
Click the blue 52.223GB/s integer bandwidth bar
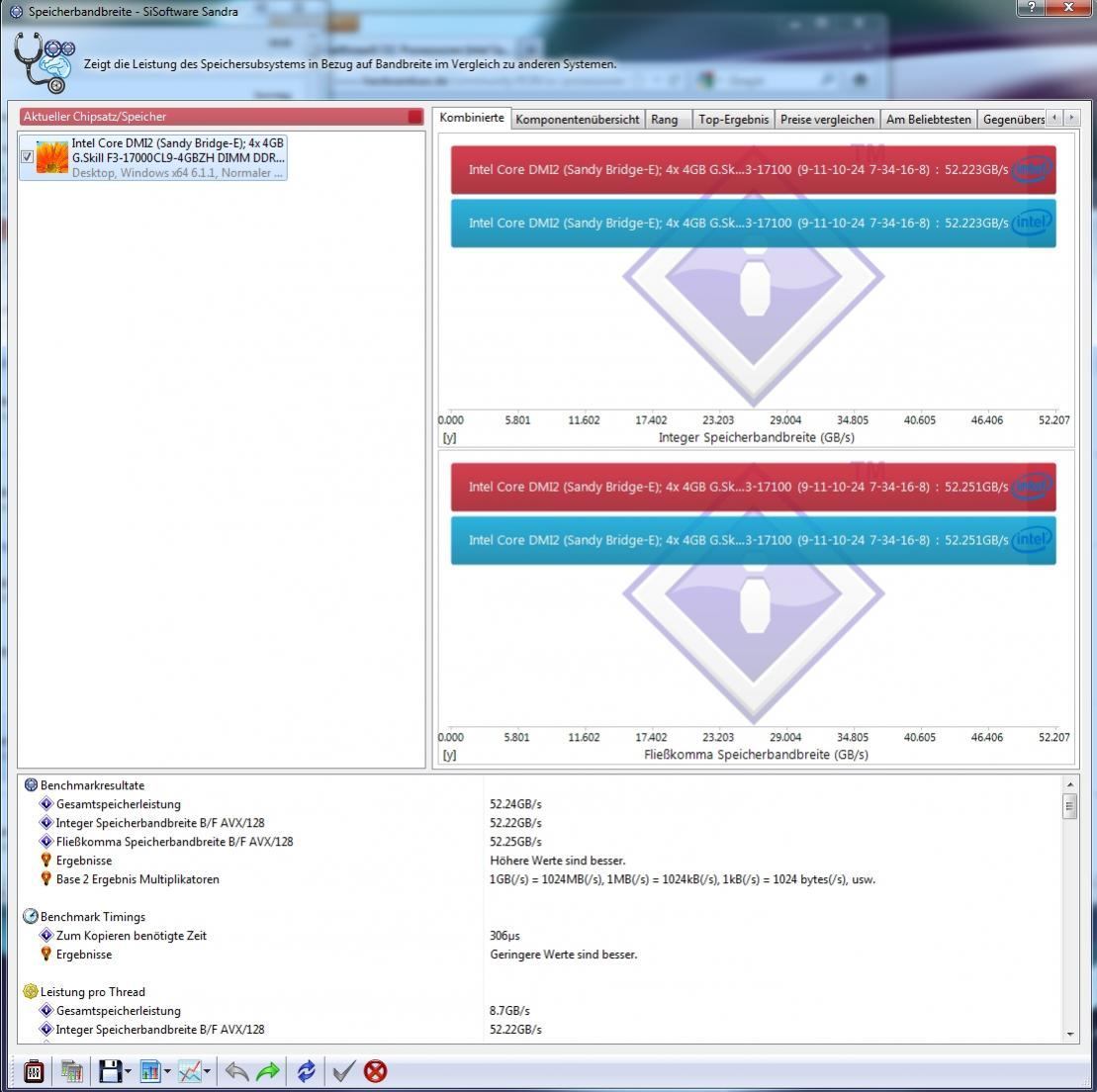point(754,224)
